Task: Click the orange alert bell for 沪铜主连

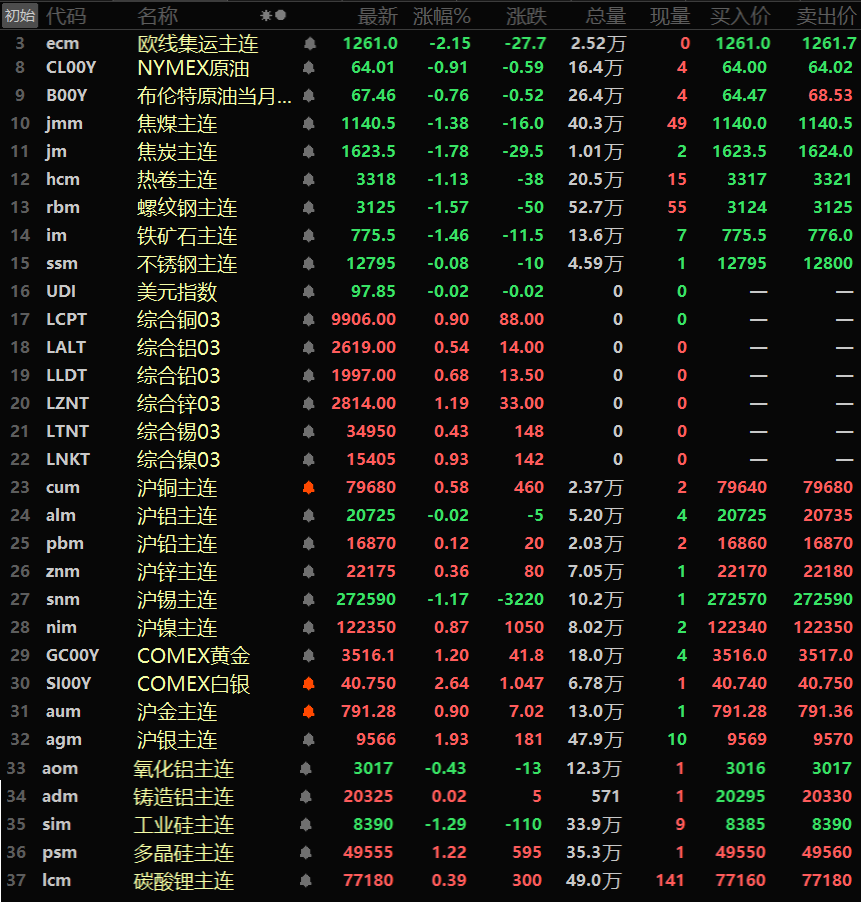Action: 309,488
